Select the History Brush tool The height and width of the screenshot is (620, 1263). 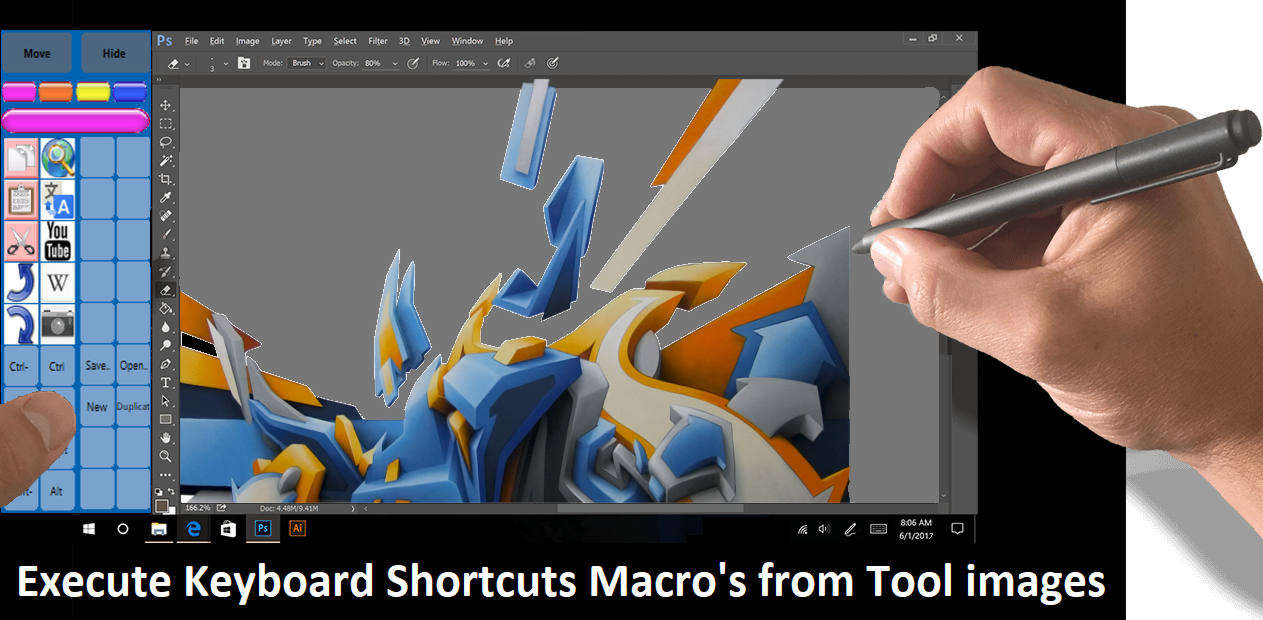(x=166, y=271)
